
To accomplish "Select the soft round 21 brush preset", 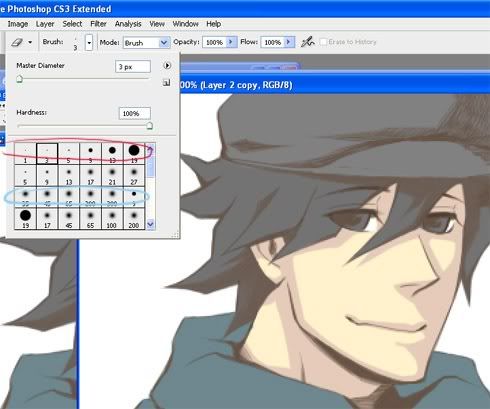I will [x=112, y=175].
